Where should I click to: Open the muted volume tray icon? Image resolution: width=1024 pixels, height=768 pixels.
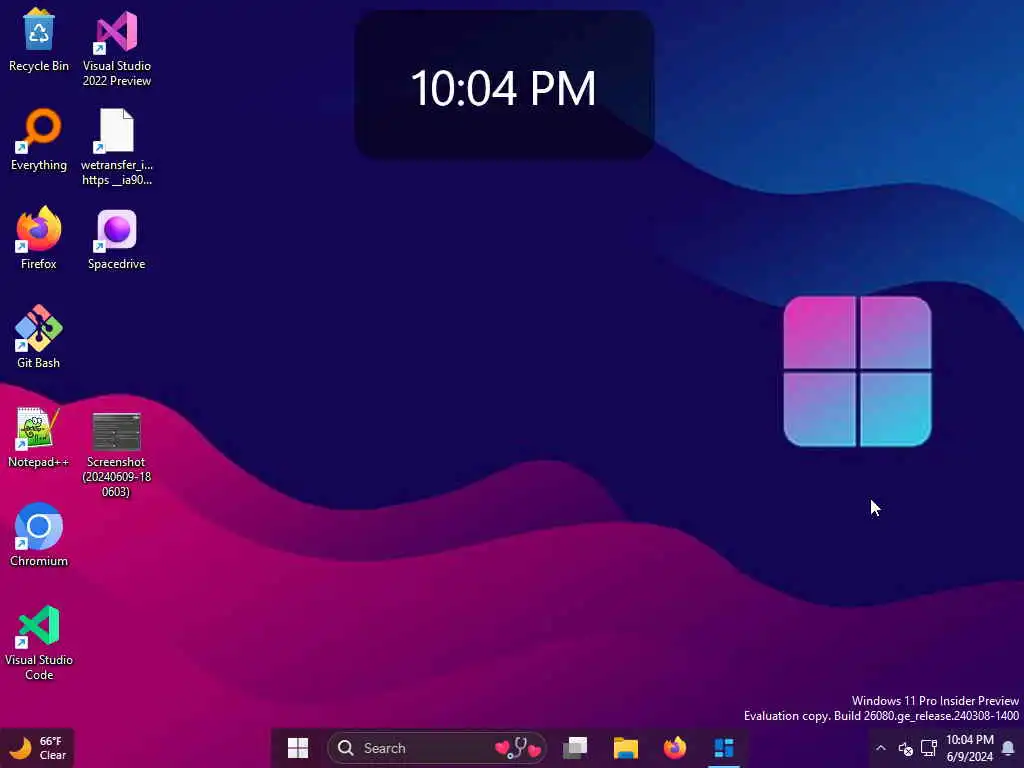[905, 748]
